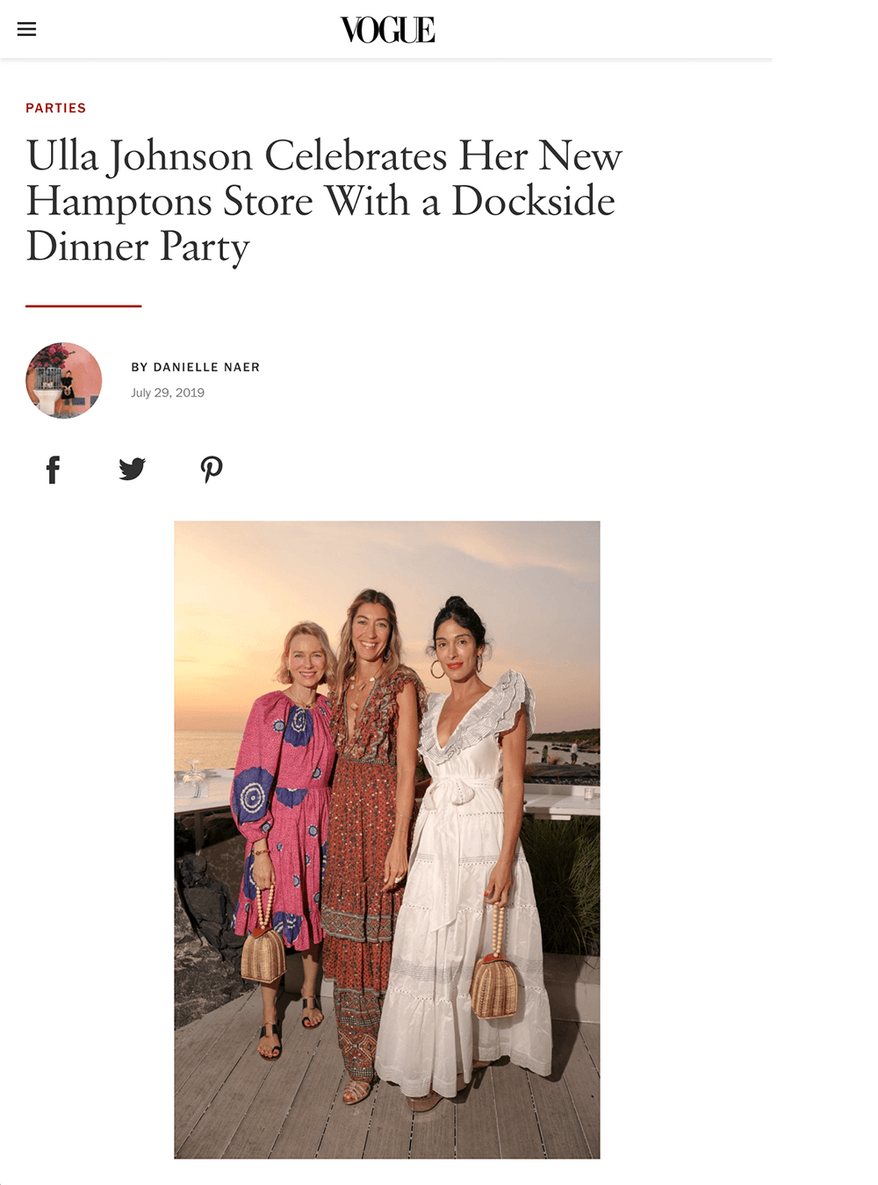The image size is (878, 1185).
Task: Open the hamburger navigation menu
Action: [26, 29]
